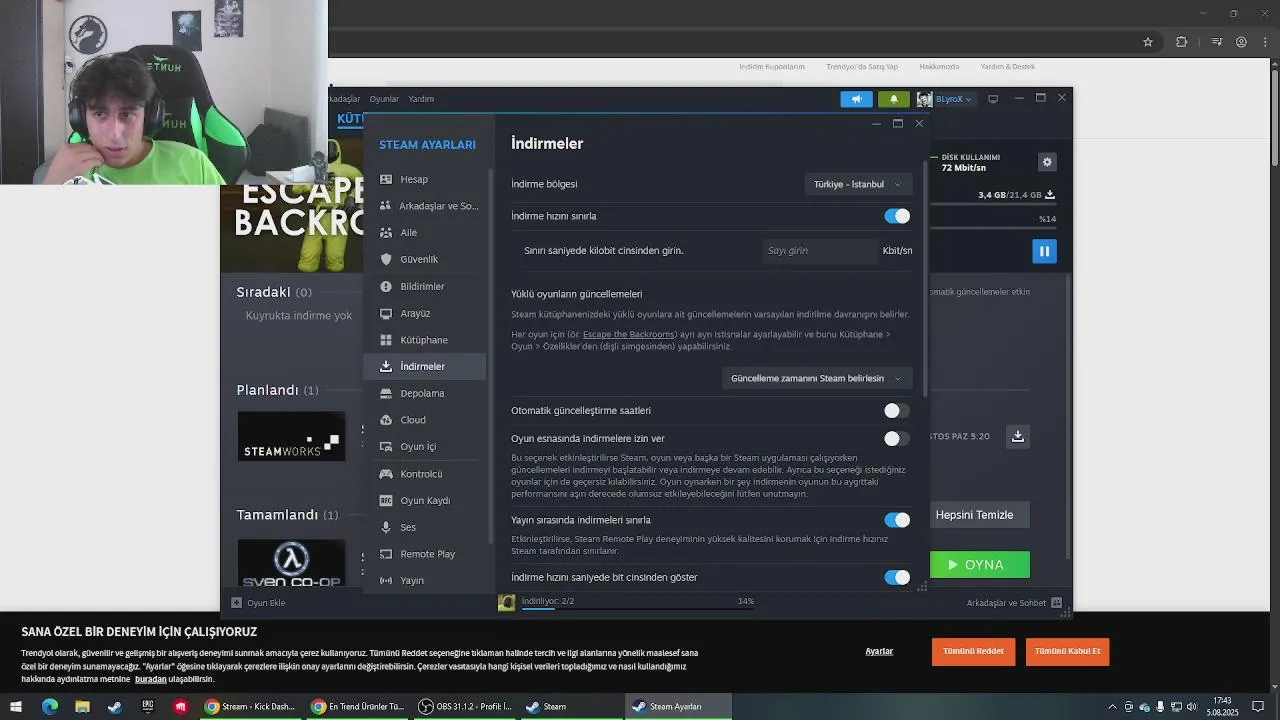Open the Chrome three-dot menu
Image resolution: width=1280 pixels, height=720 pixels.
(1266, 42)
